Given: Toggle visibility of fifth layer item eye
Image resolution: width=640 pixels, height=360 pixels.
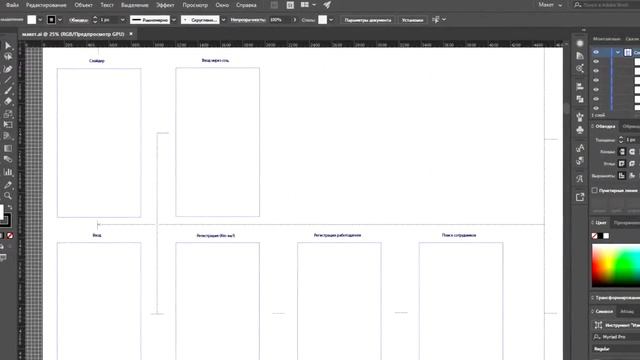Looking at the screenshot, I should pyautogui.click(x=596, y=89).
